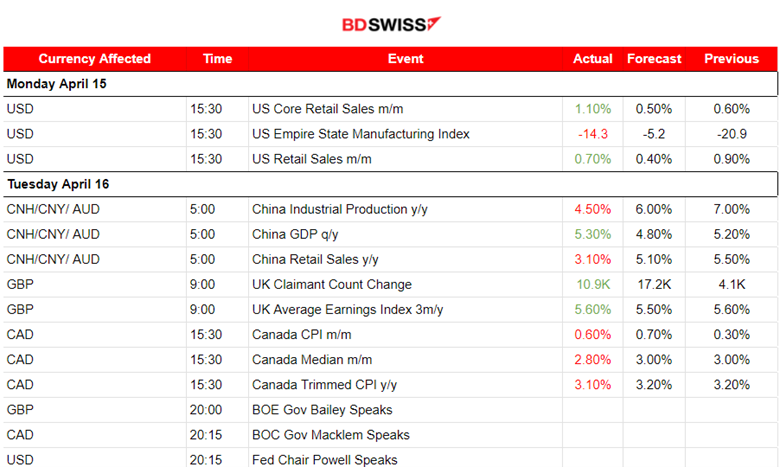780x467 pixels.
Task: Click the Forecast column header
Action: pos(654,59)
